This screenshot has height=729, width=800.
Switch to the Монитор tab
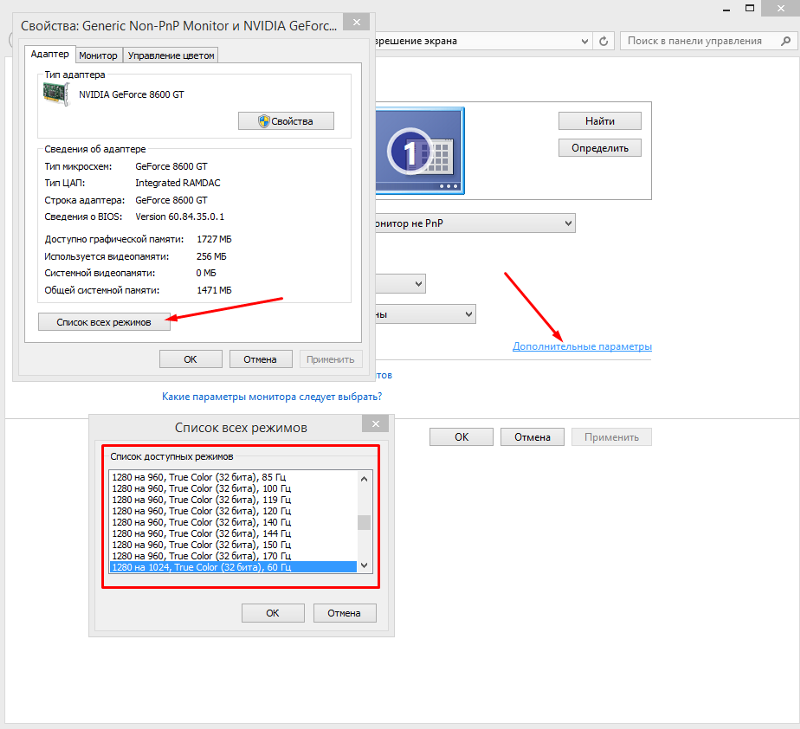(98, 55)
